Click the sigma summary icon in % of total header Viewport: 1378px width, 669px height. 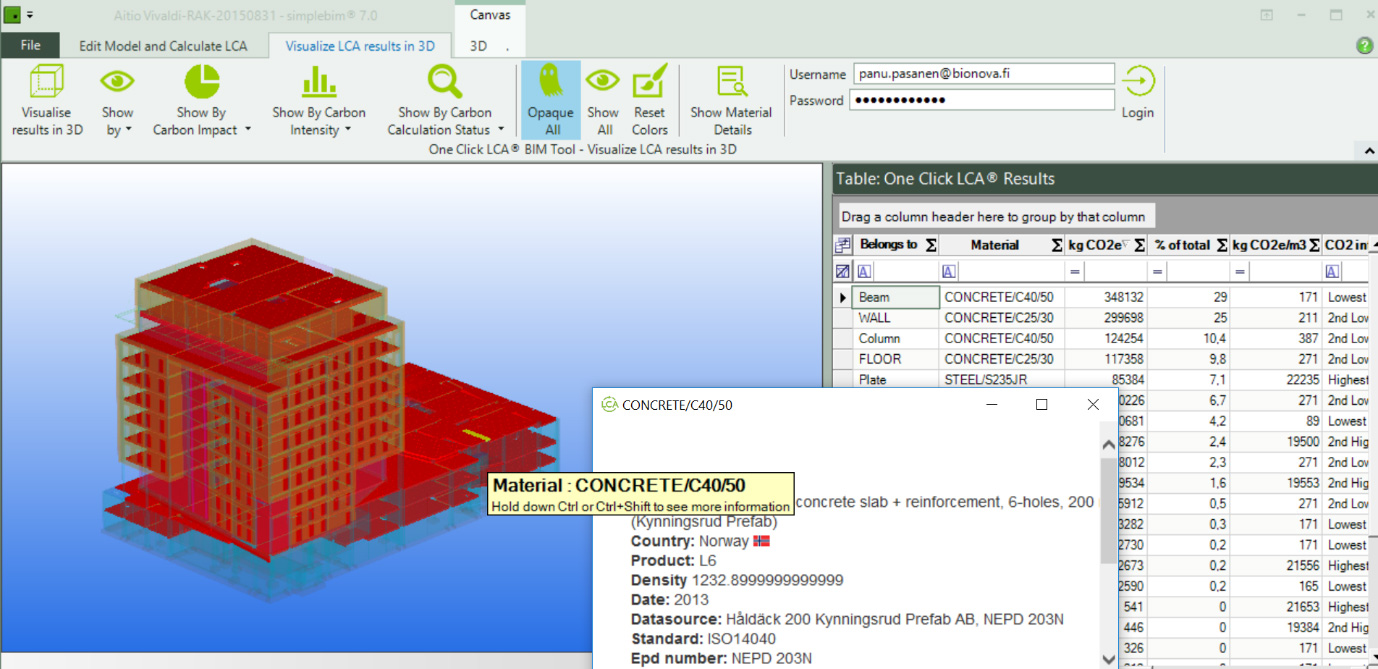tap(1221, 245)
